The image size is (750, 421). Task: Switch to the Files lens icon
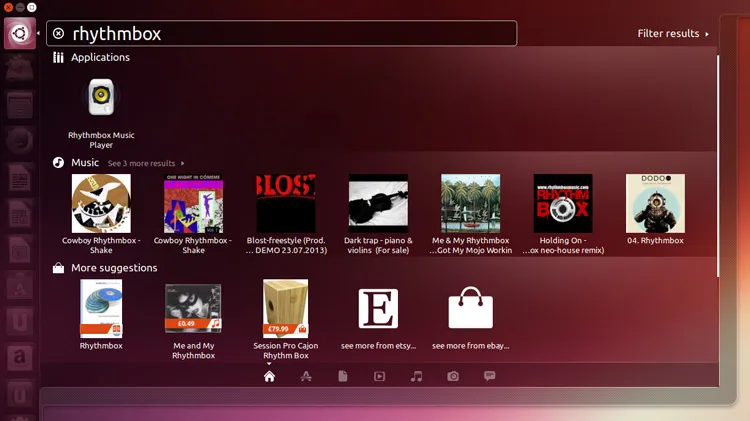(342, 376)
